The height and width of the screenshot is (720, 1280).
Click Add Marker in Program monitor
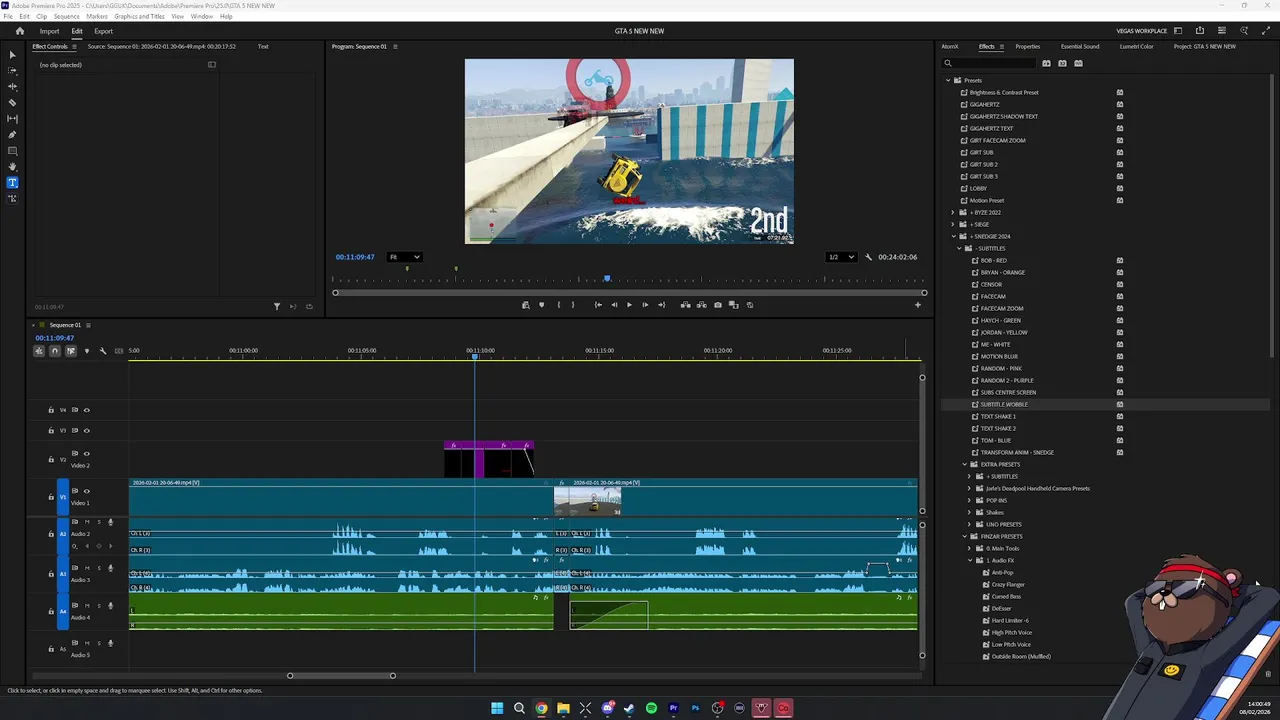click(x=541, y=305)
